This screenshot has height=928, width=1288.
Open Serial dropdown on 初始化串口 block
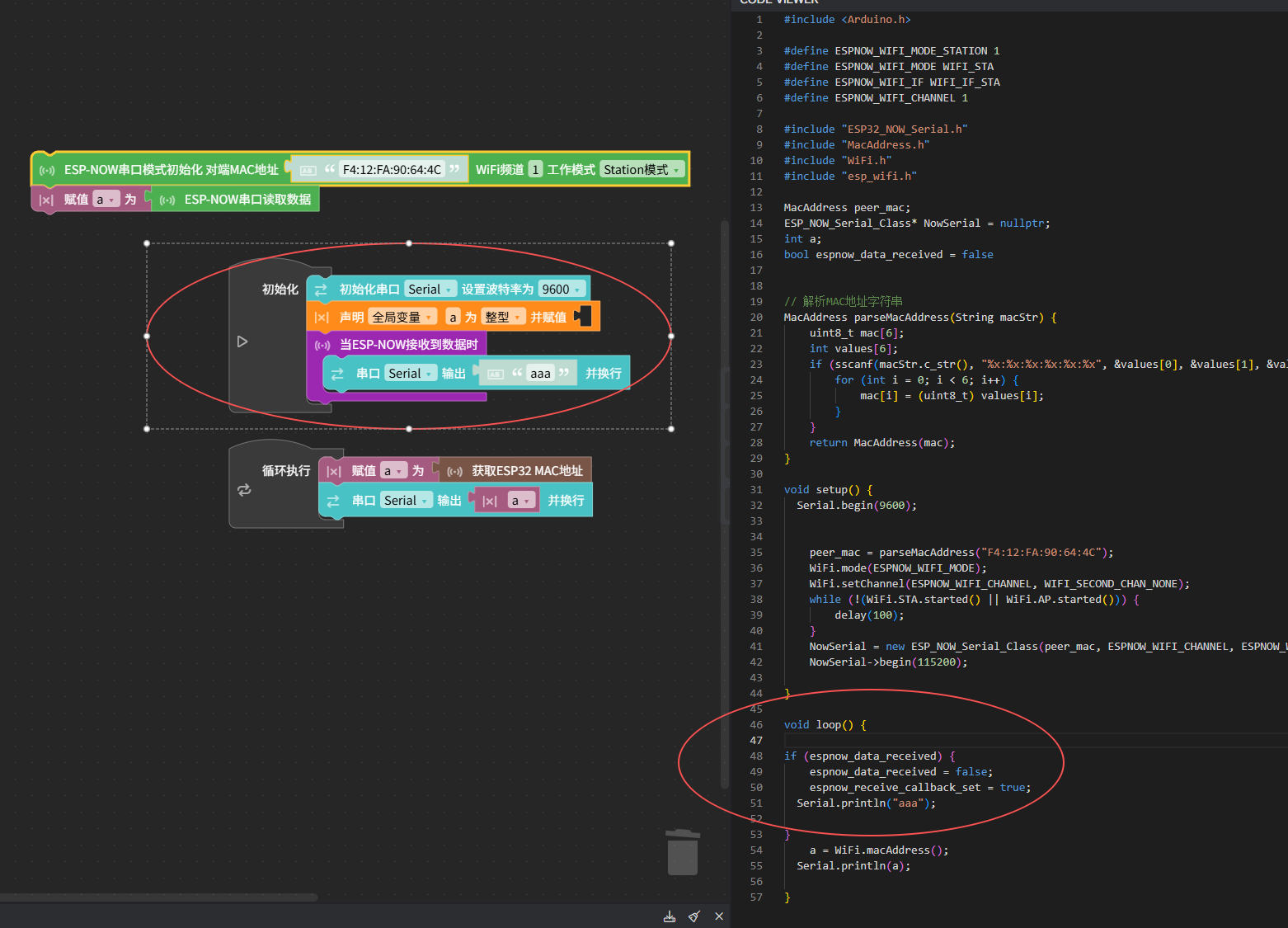point(431,290)
